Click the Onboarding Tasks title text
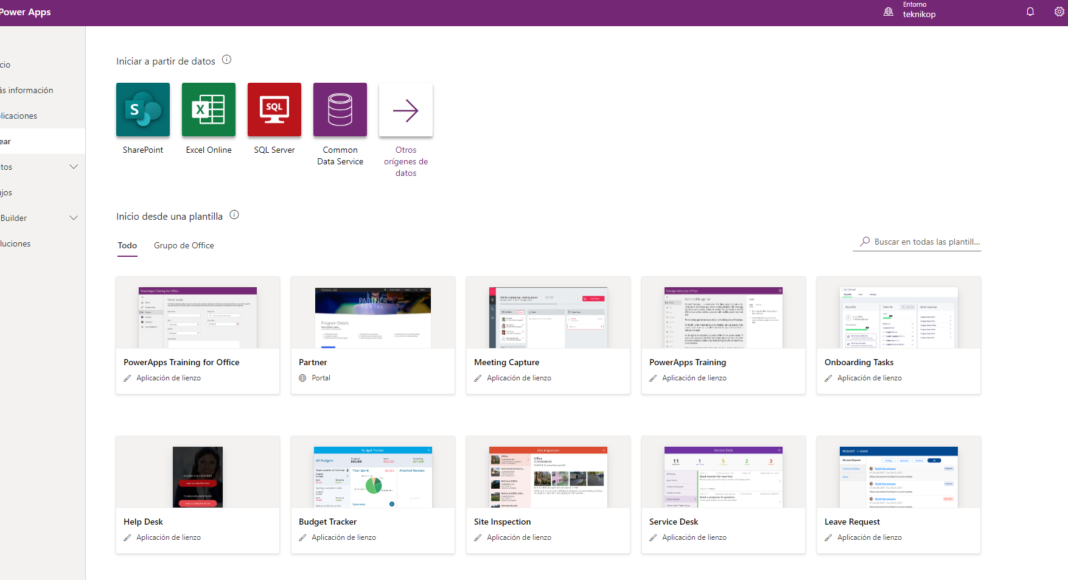This screenshot has width=1068, height=580. [859, 362]
